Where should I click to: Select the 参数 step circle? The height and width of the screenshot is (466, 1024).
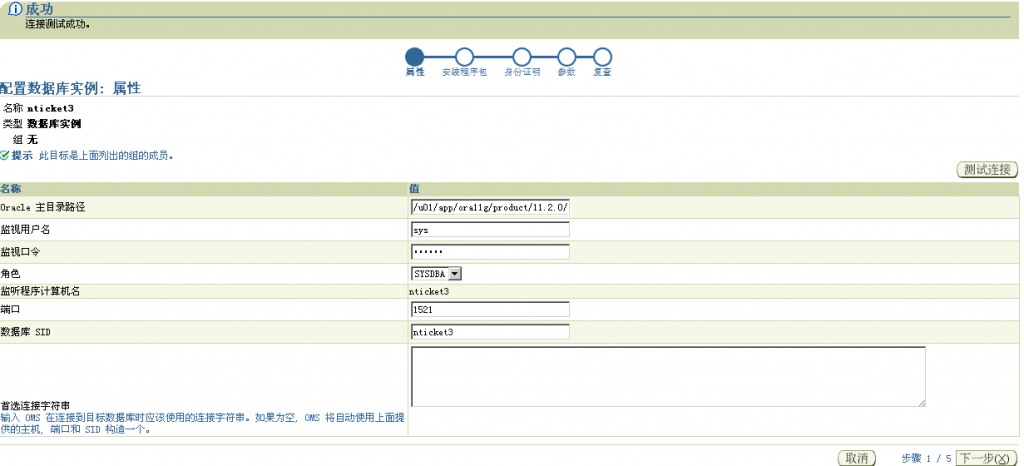[567, 57]
